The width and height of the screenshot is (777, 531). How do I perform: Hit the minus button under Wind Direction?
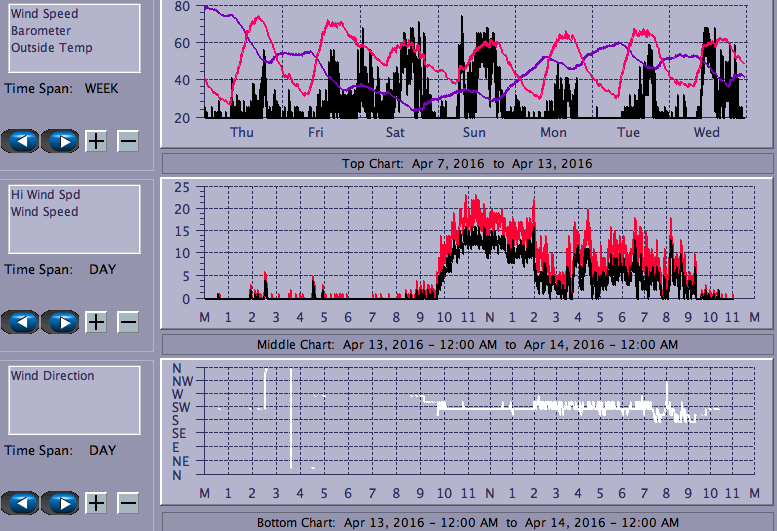(128, 503)
